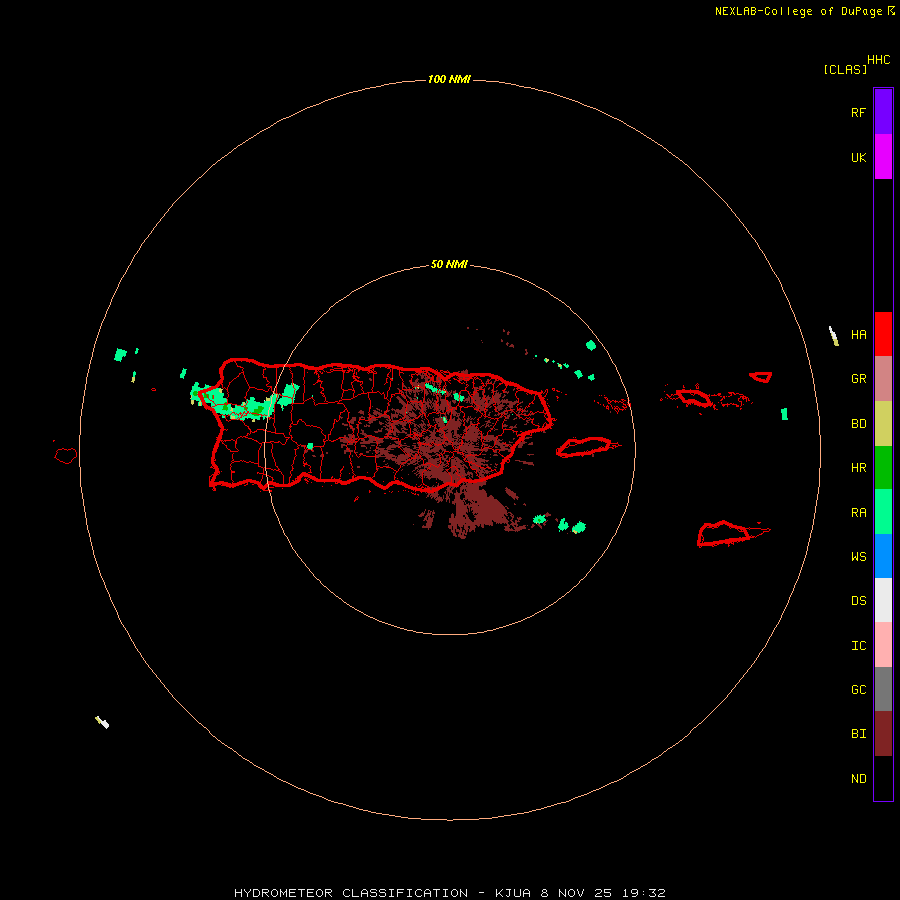900x900 pixels.
Task: Click the GC legend label
Action: coord(858,689)
